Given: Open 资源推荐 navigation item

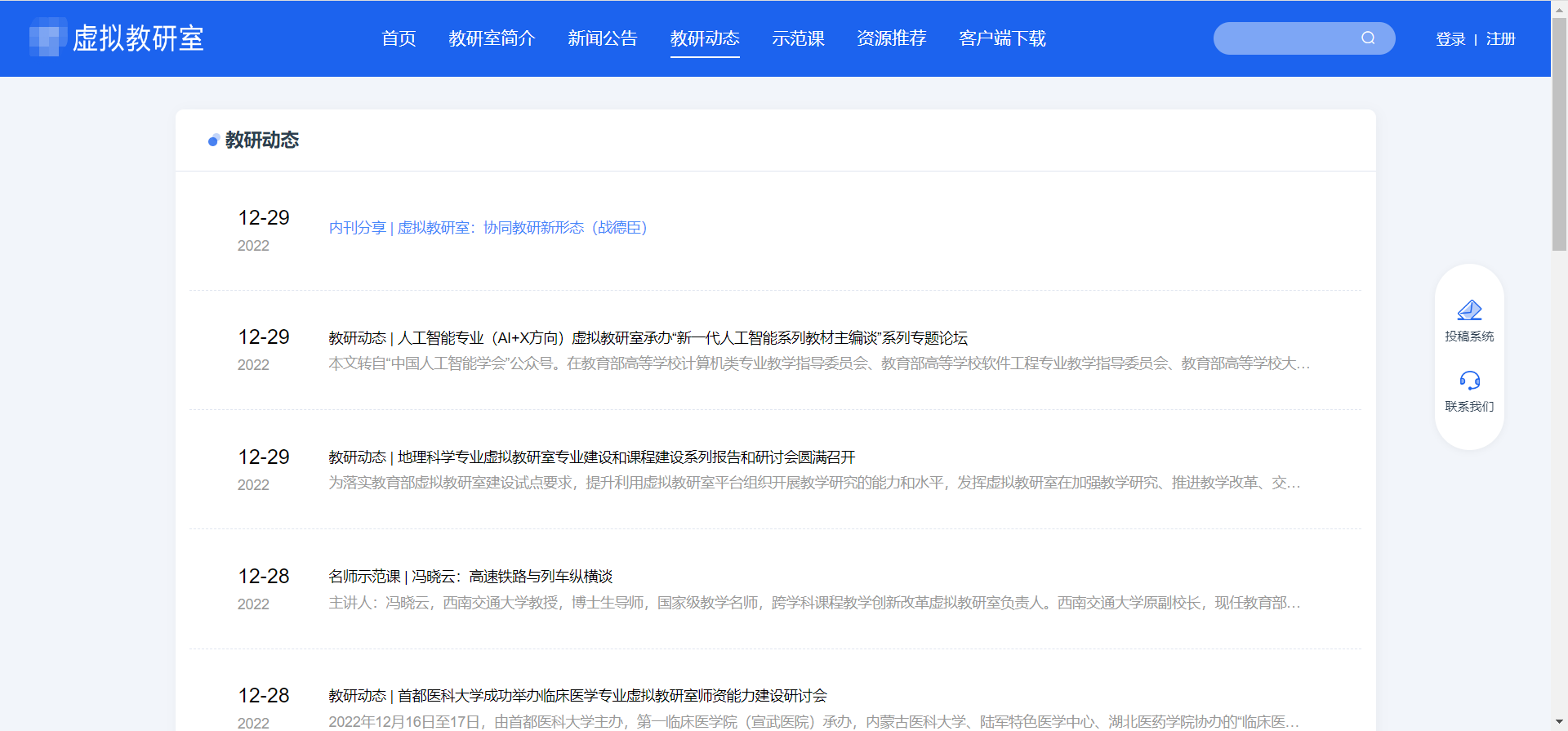Looking at the screenshot, I should [x=891, y=38].
